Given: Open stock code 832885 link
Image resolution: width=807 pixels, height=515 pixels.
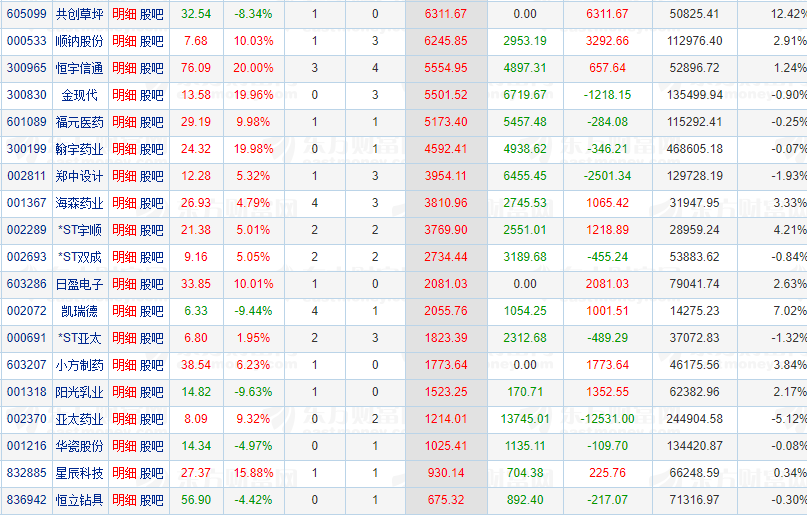Looking at the screenshot, I should click(26, 473).
